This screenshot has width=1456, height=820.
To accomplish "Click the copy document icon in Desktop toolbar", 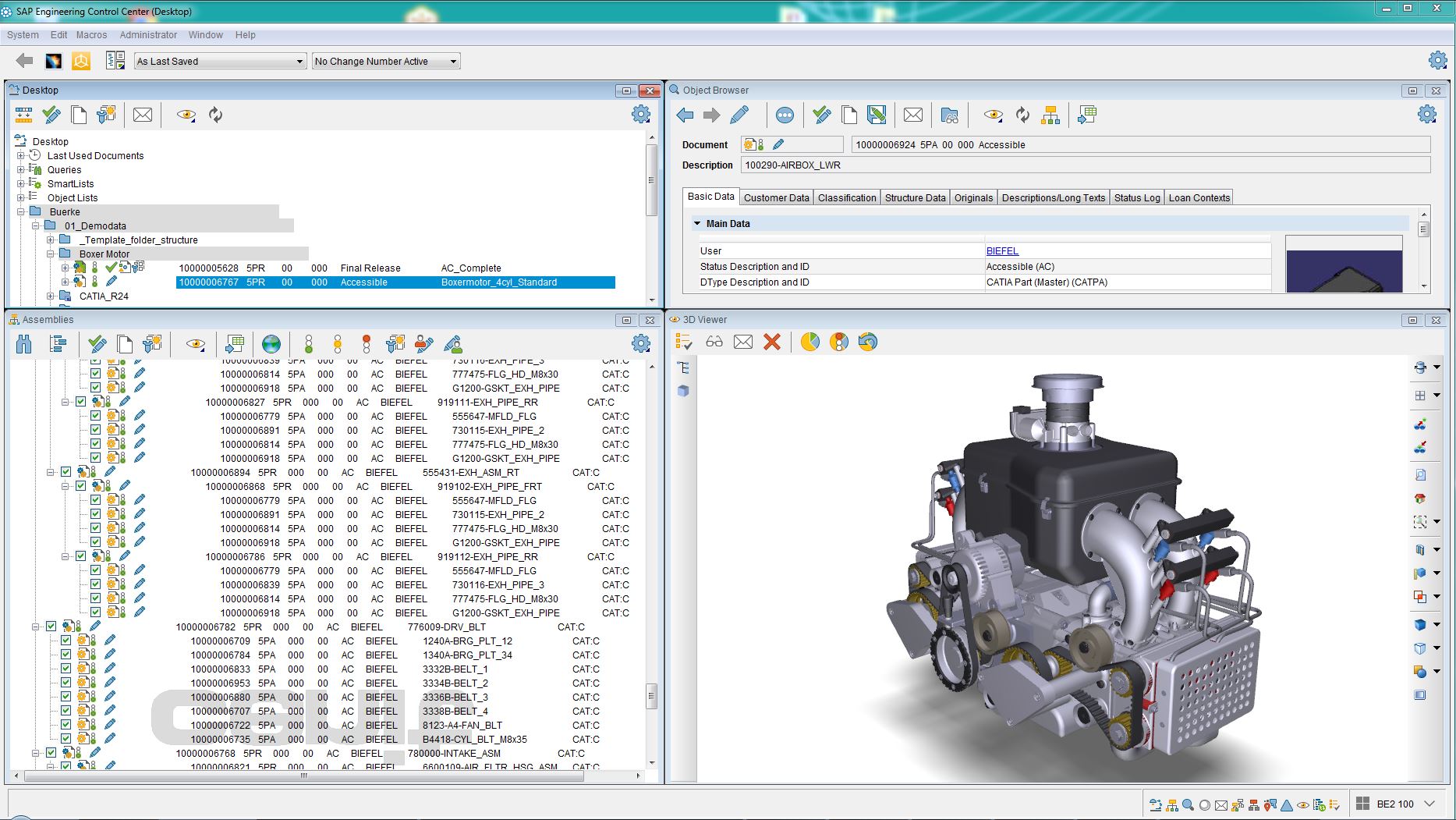I will (x=79, y=115).
